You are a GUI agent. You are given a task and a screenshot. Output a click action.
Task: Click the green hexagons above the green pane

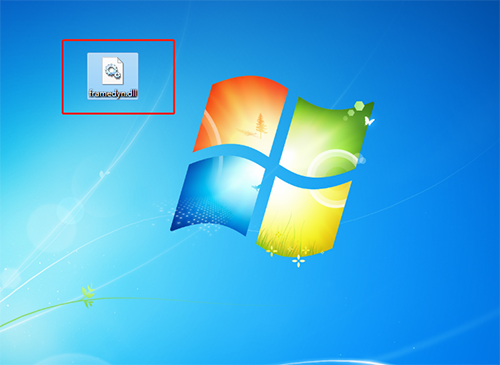point(355,109)
